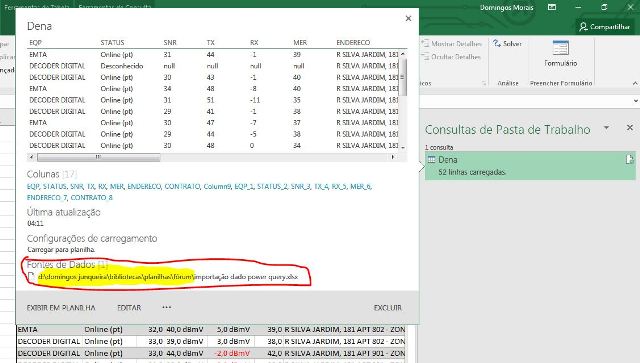Click the preview's left scroll arrow

click(31, 157)
